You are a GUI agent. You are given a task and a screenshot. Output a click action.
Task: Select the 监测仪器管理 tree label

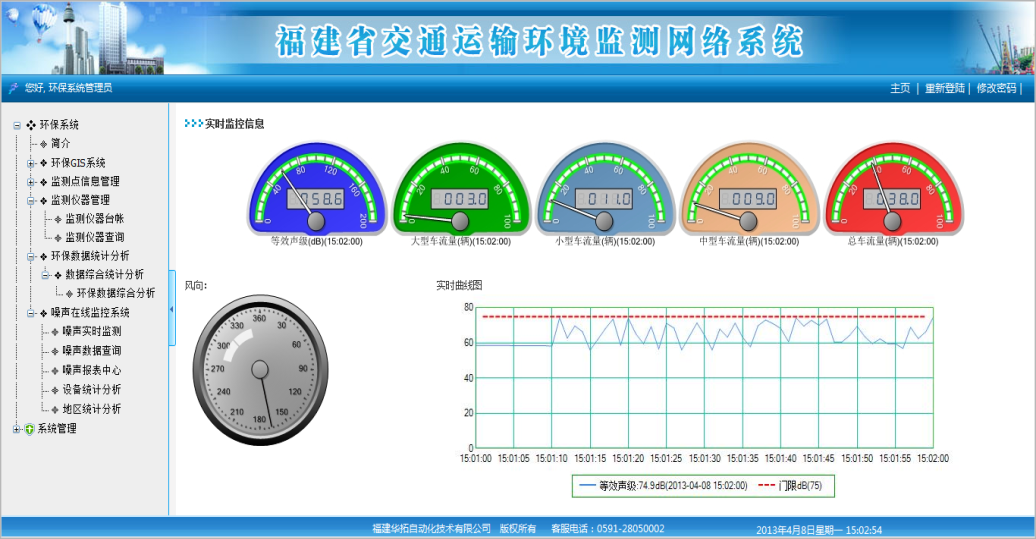tap(81, 200)
